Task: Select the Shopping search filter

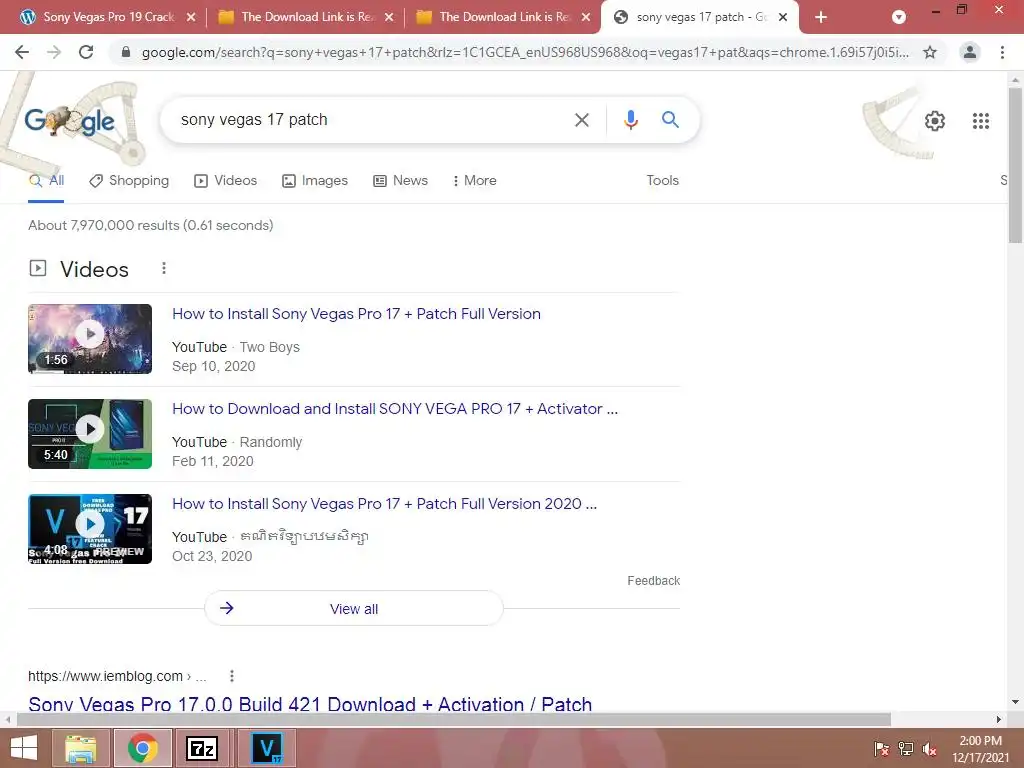Action: (x=129, y=181)
